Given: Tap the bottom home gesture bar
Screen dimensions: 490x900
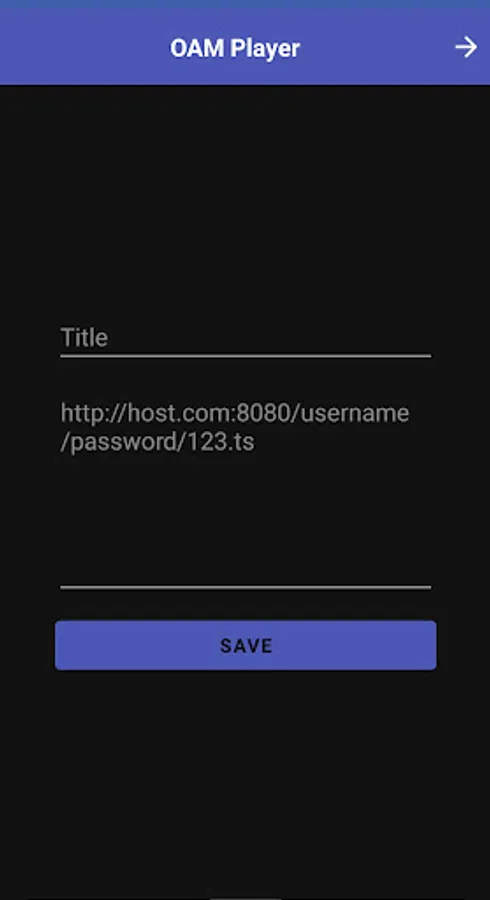Looking at the screenshot, I should coord(246,898).
